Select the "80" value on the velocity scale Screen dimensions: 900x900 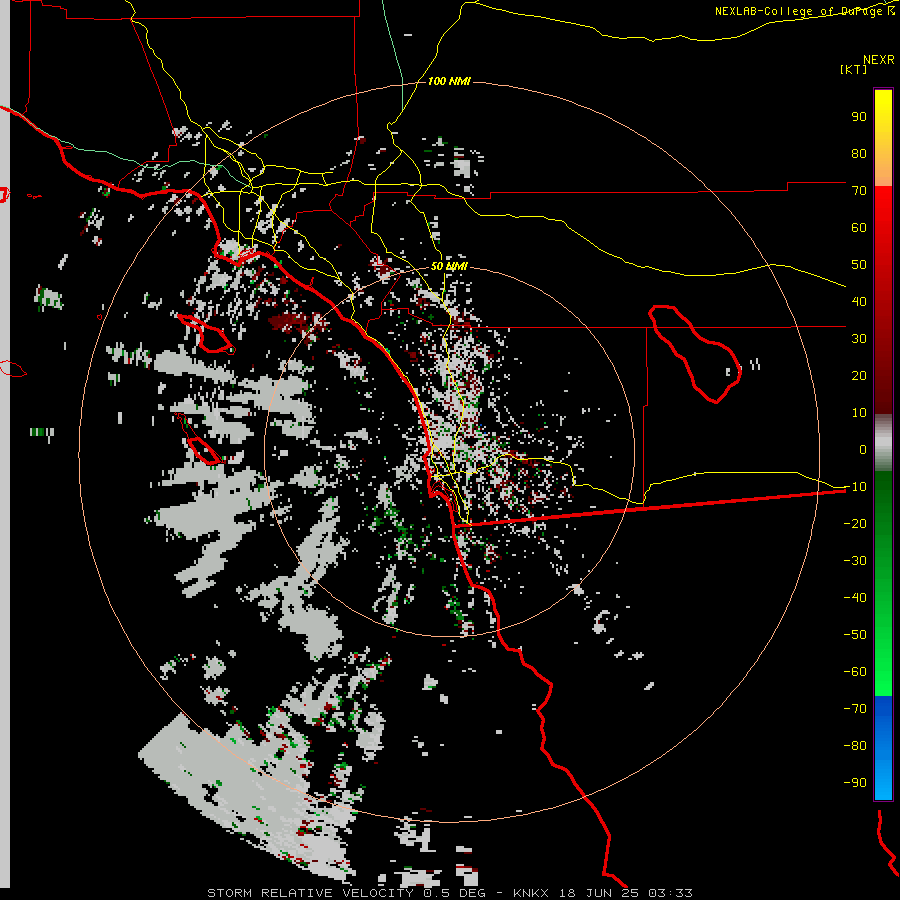coord(859,154)
